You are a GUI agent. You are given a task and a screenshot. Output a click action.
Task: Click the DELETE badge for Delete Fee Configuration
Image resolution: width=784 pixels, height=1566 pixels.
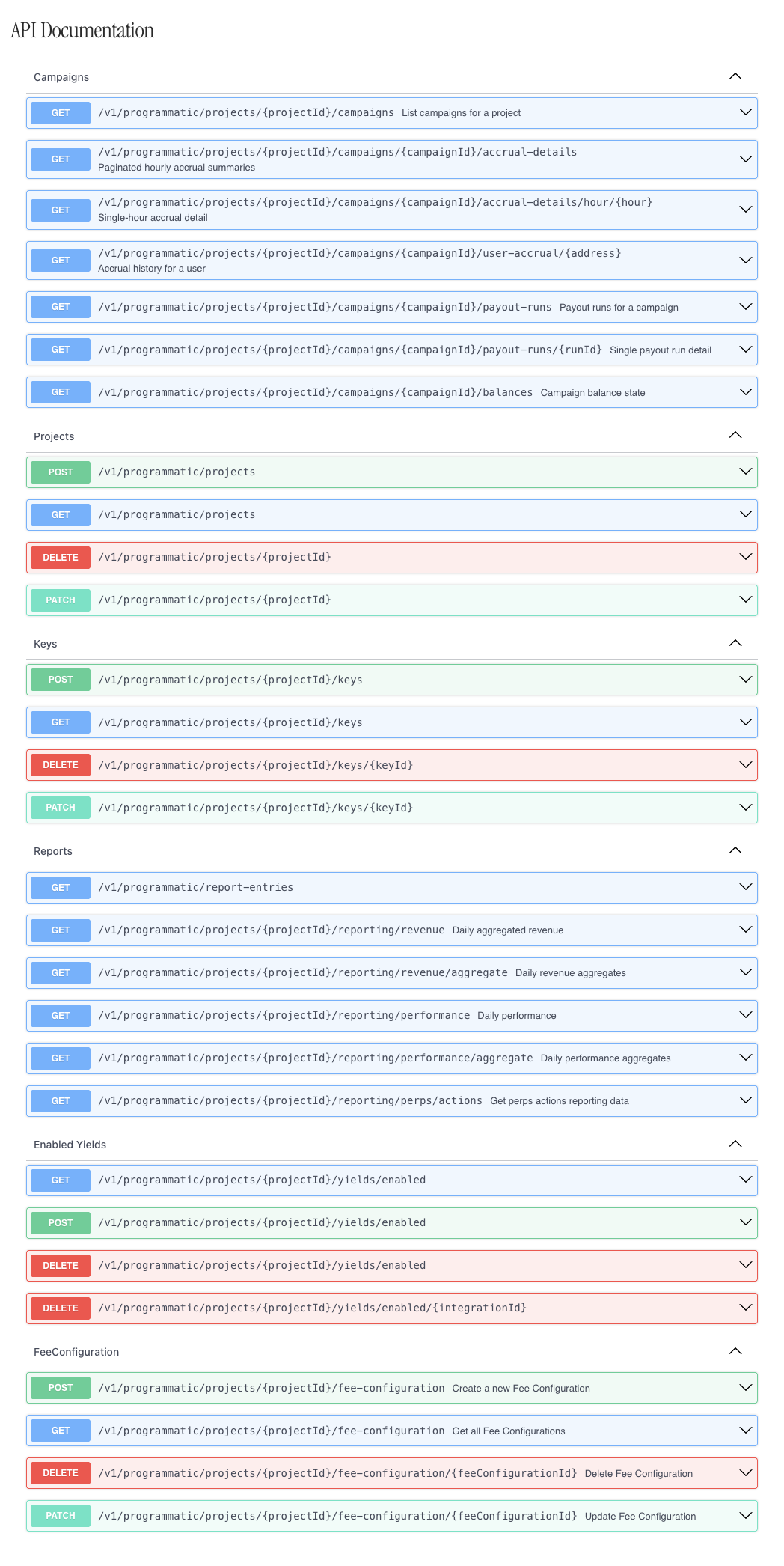(x=61, y=1473)
